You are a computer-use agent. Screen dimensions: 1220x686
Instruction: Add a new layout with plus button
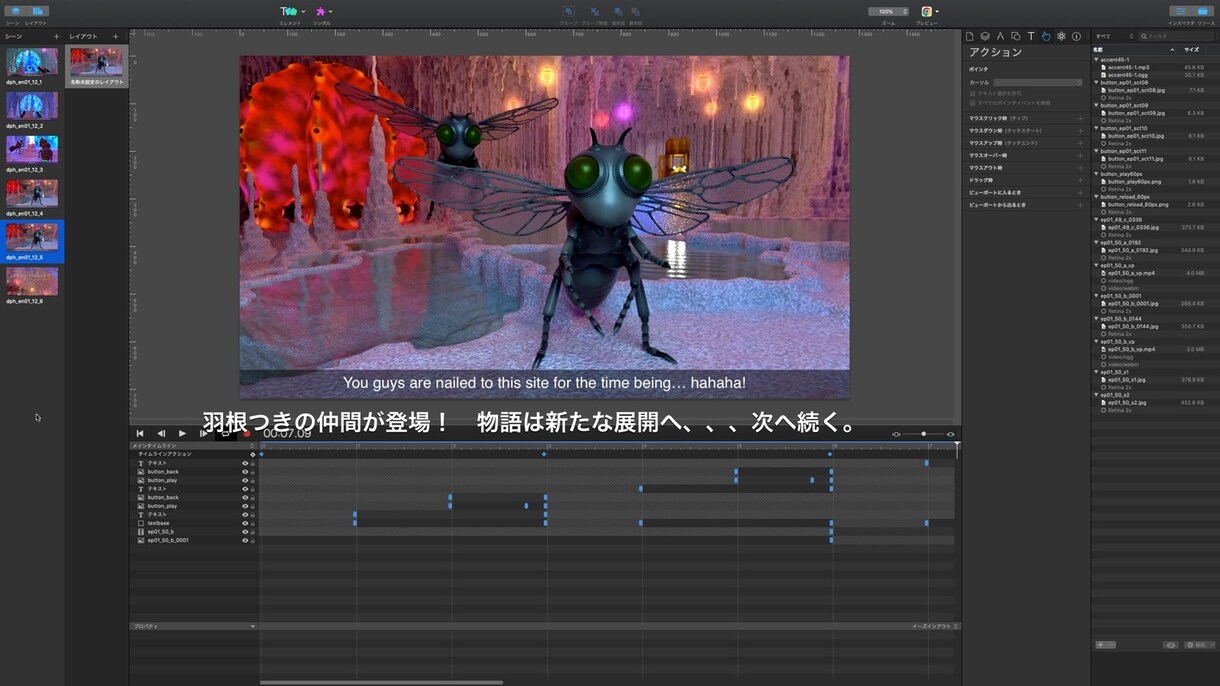116,36
